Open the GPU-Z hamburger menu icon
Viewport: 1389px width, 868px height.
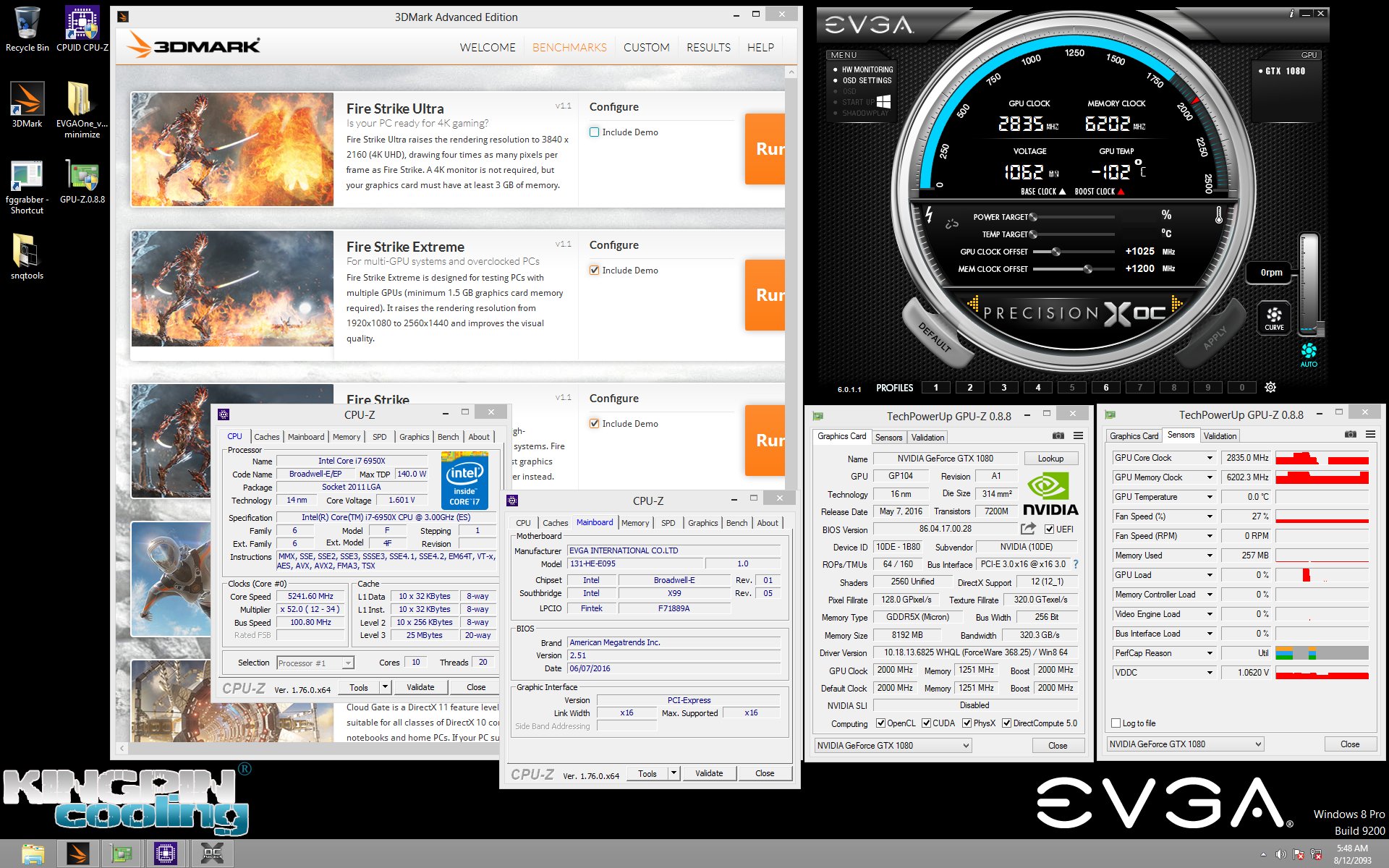[1078, 435]
